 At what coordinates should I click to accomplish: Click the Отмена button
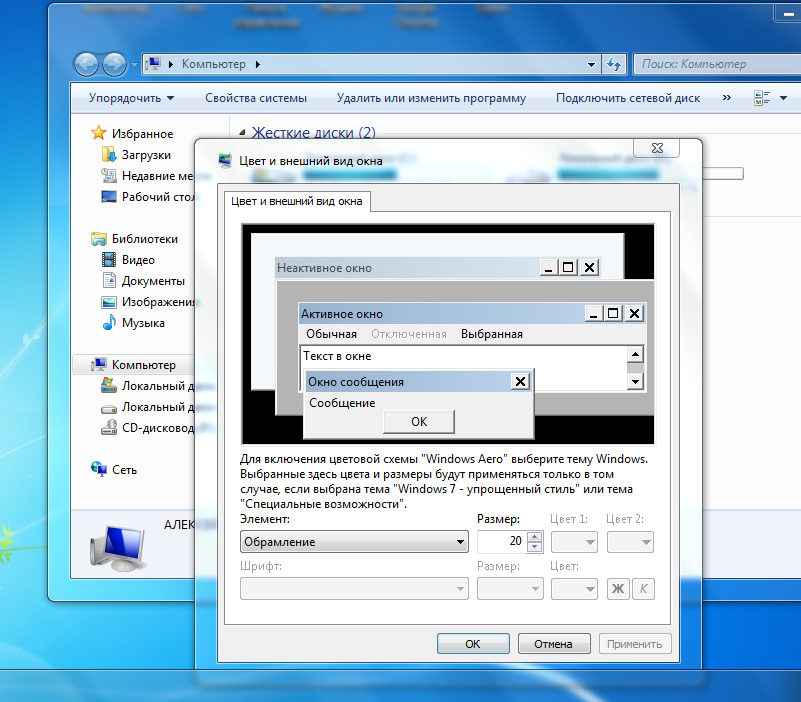(554, 644)
